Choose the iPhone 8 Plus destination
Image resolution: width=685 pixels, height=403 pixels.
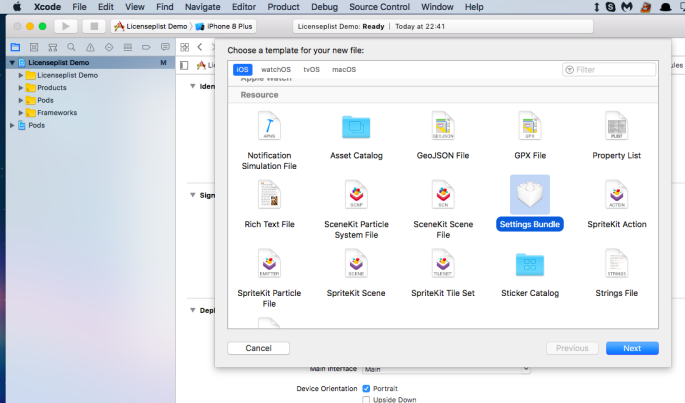224,26
